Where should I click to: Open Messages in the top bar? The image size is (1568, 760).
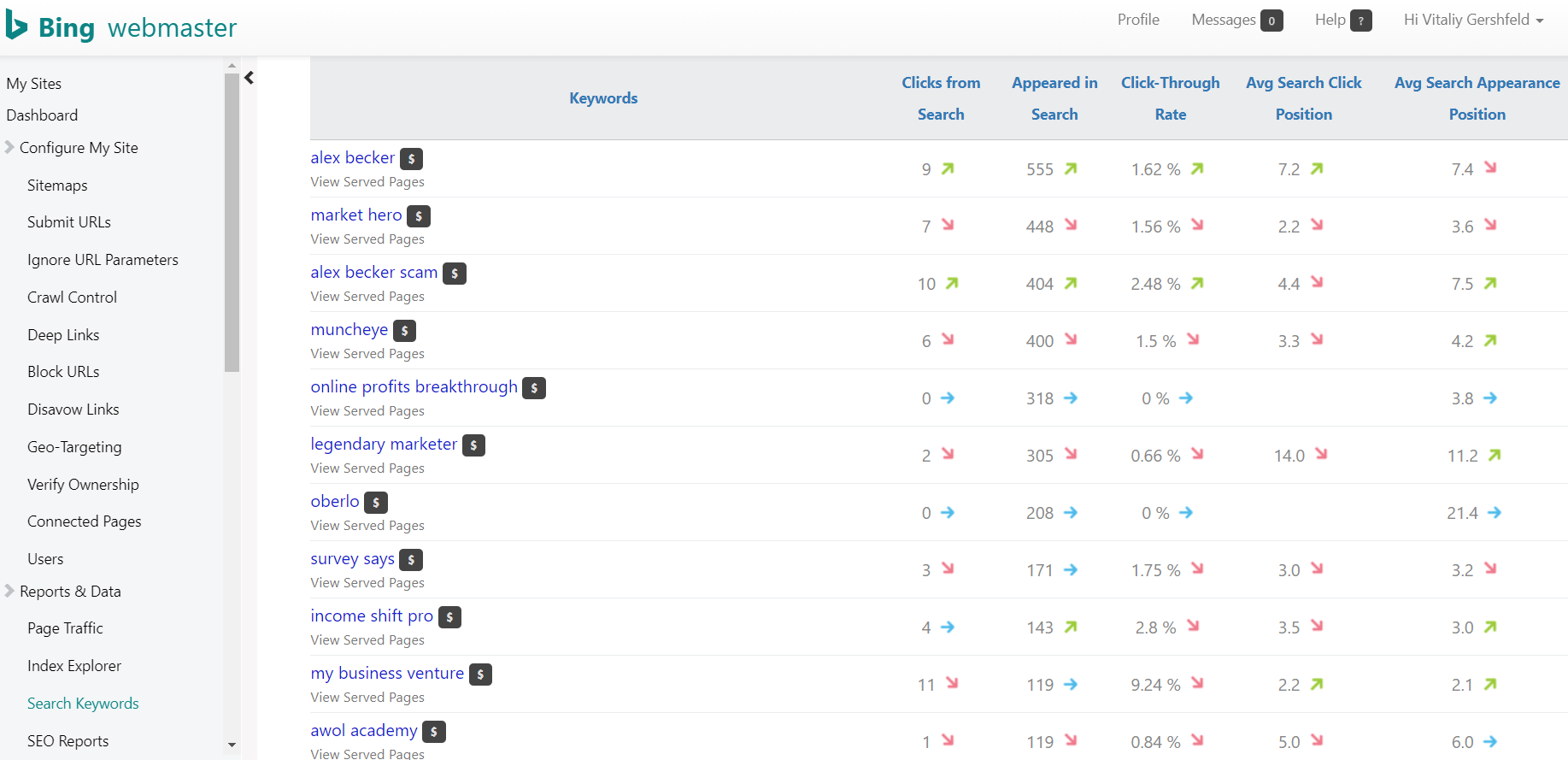[1224, 20]
